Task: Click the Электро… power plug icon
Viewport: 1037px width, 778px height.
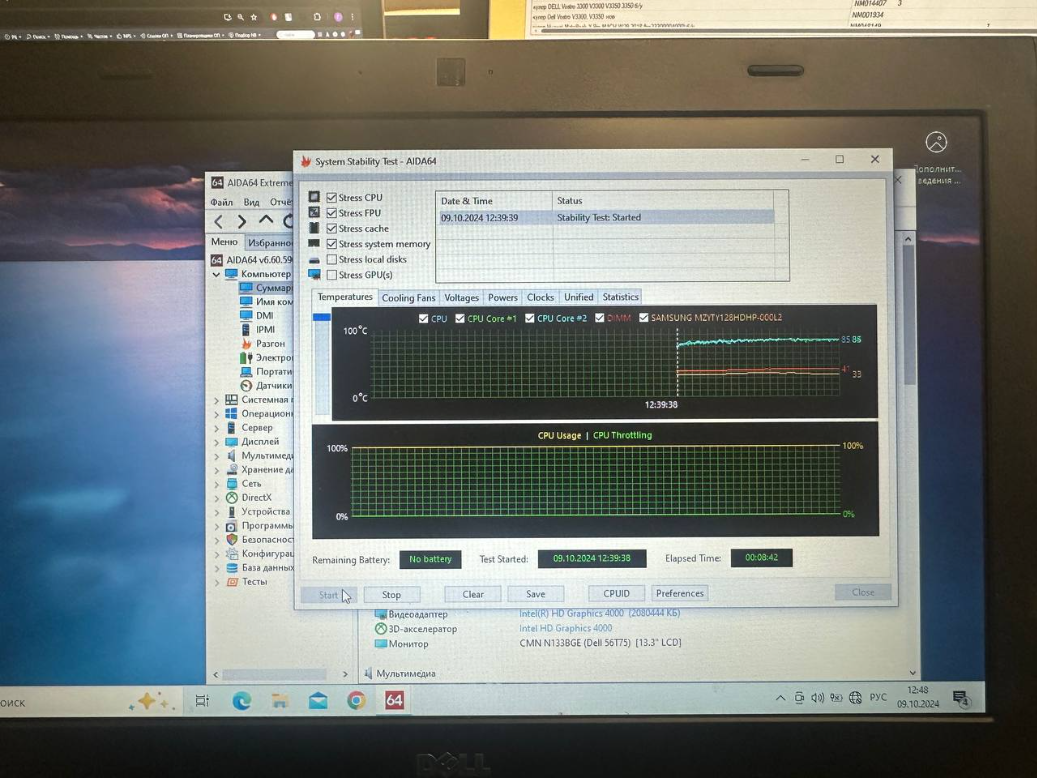Action: coord(246,357)
